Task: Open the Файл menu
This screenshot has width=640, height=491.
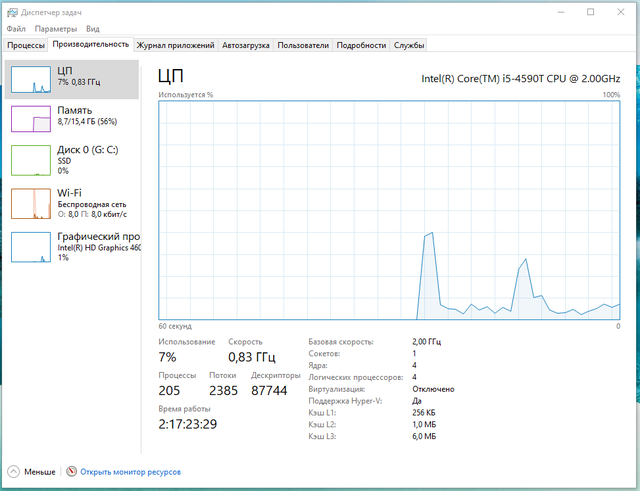Action: click(x=16, y=29)
